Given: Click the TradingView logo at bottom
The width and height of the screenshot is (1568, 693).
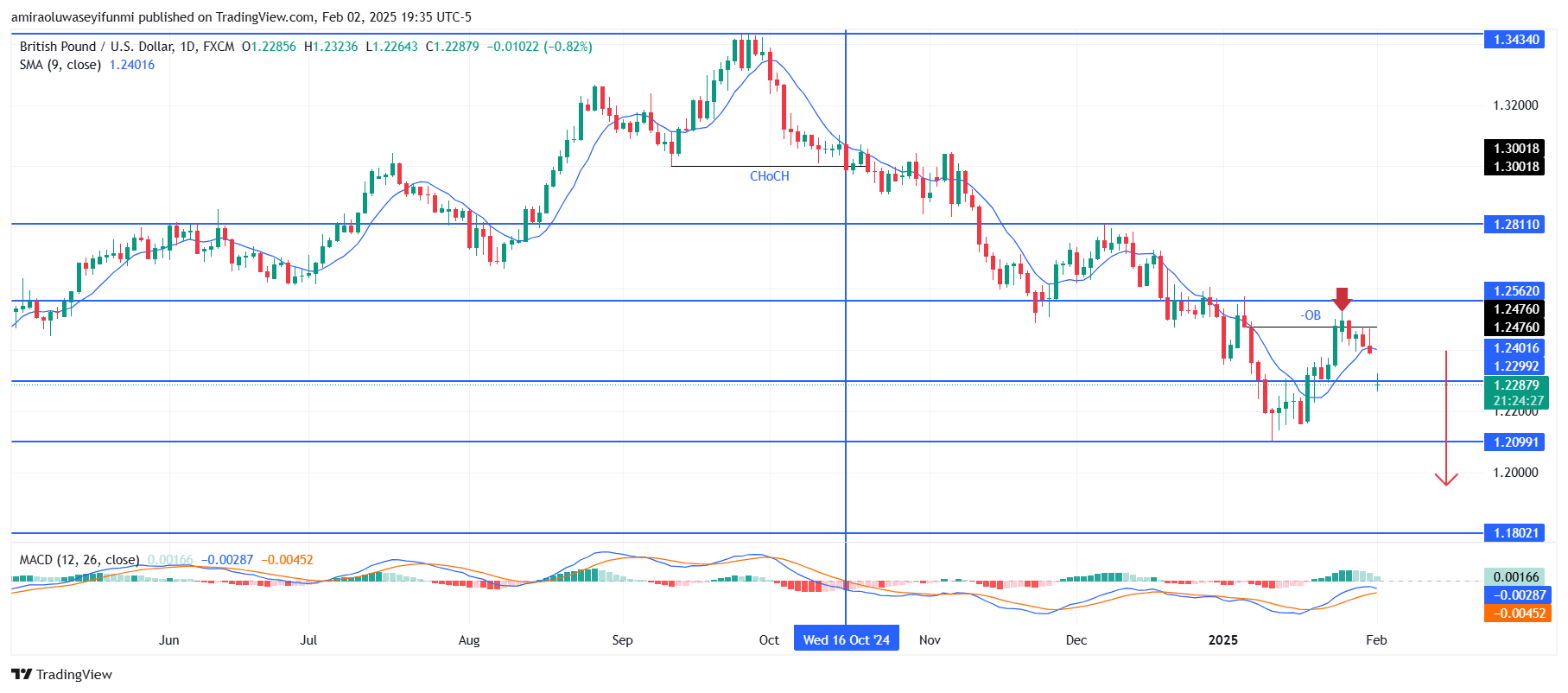Looking at the screenshot, I should click(61, 675).
